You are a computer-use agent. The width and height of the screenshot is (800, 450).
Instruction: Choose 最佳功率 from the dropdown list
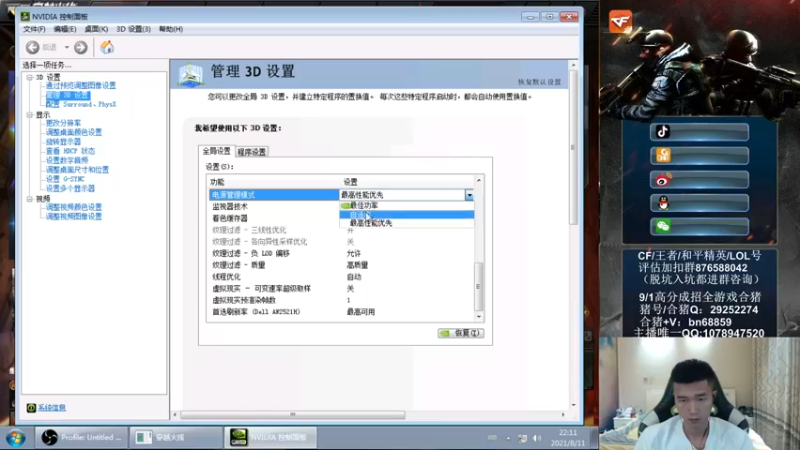[x=407, y=205]
